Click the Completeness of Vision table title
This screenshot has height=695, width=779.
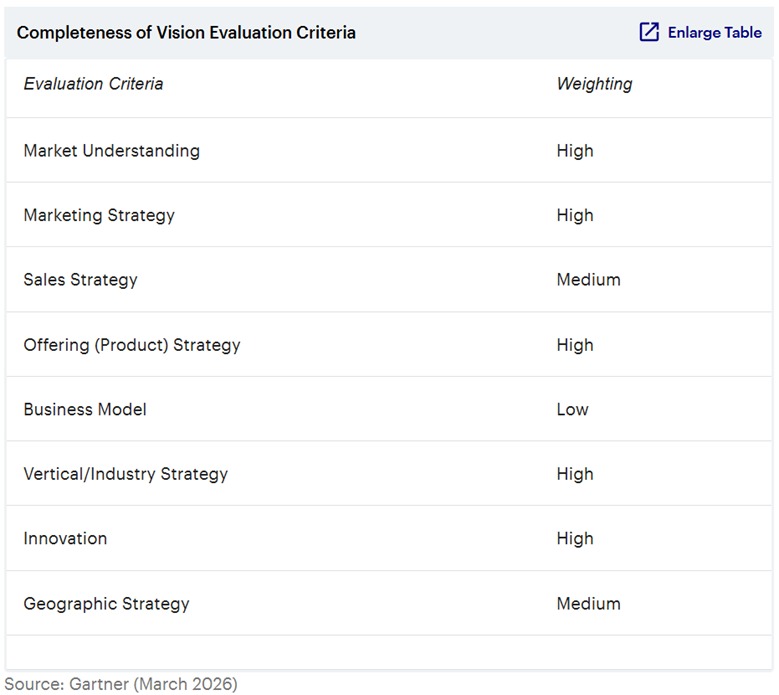pos(186,32)
